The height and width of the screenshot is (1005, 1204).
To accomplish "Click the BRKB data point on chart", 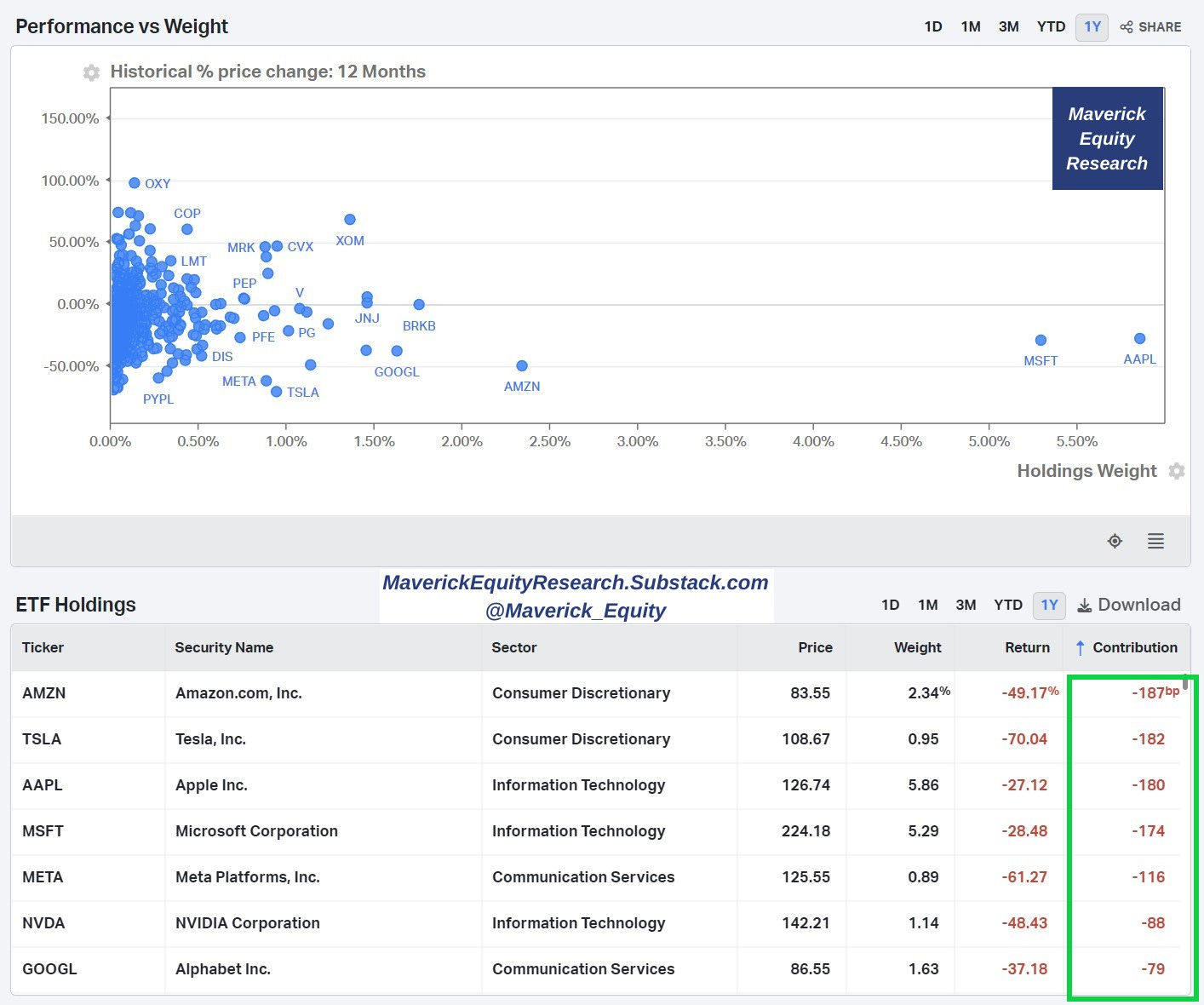I will [418, 304].
